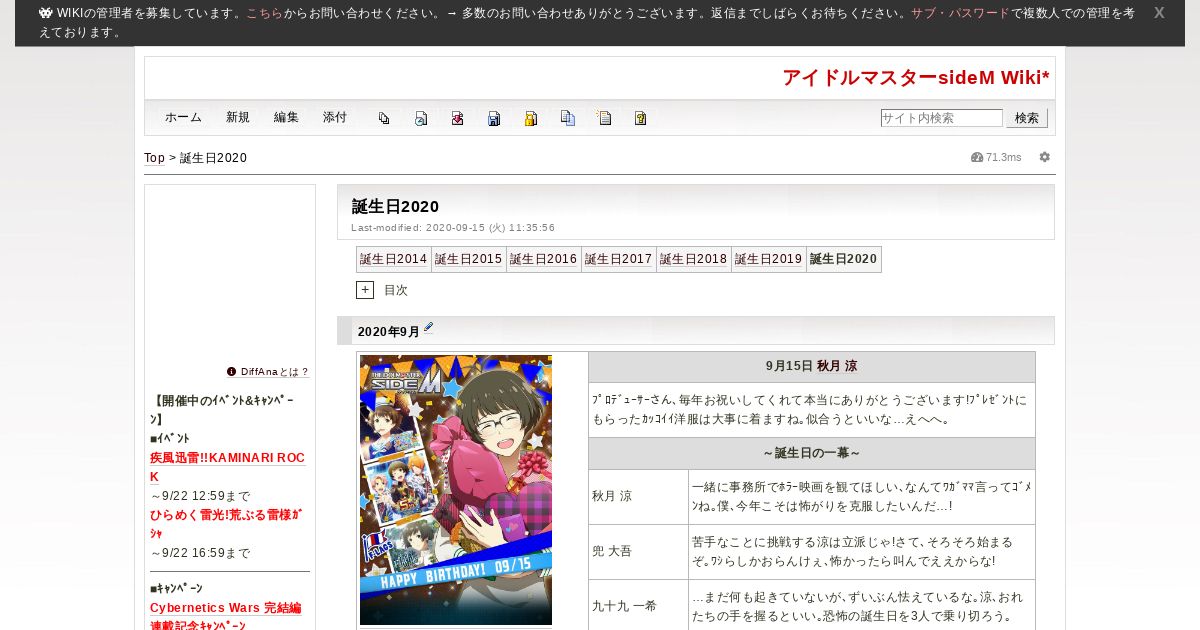Click the 検索 search button

tap(1027, 118)
